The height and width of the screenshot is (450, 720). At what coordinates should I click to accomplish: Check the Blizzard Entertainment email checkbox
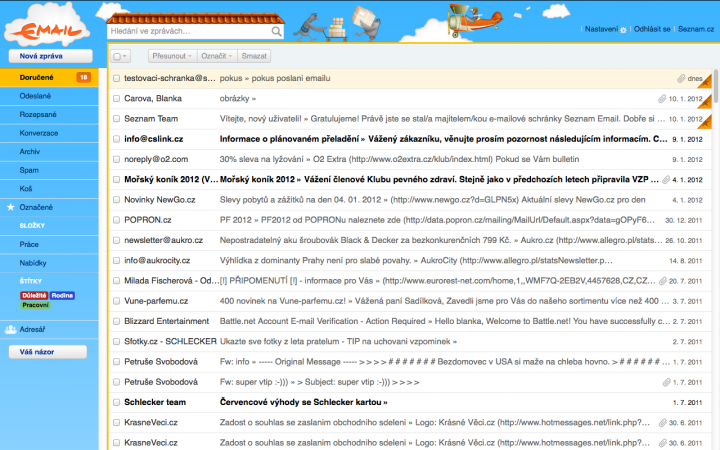coord(117,321)
